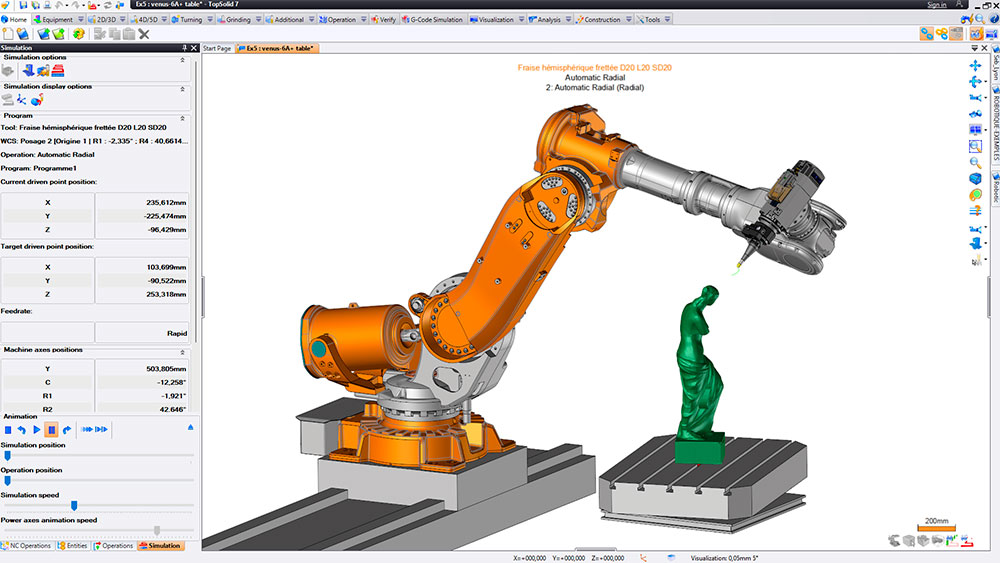Viewport: 1000px width, 563px height.
Task: Collapse the Simulation options section
Action: pos(182,60)
